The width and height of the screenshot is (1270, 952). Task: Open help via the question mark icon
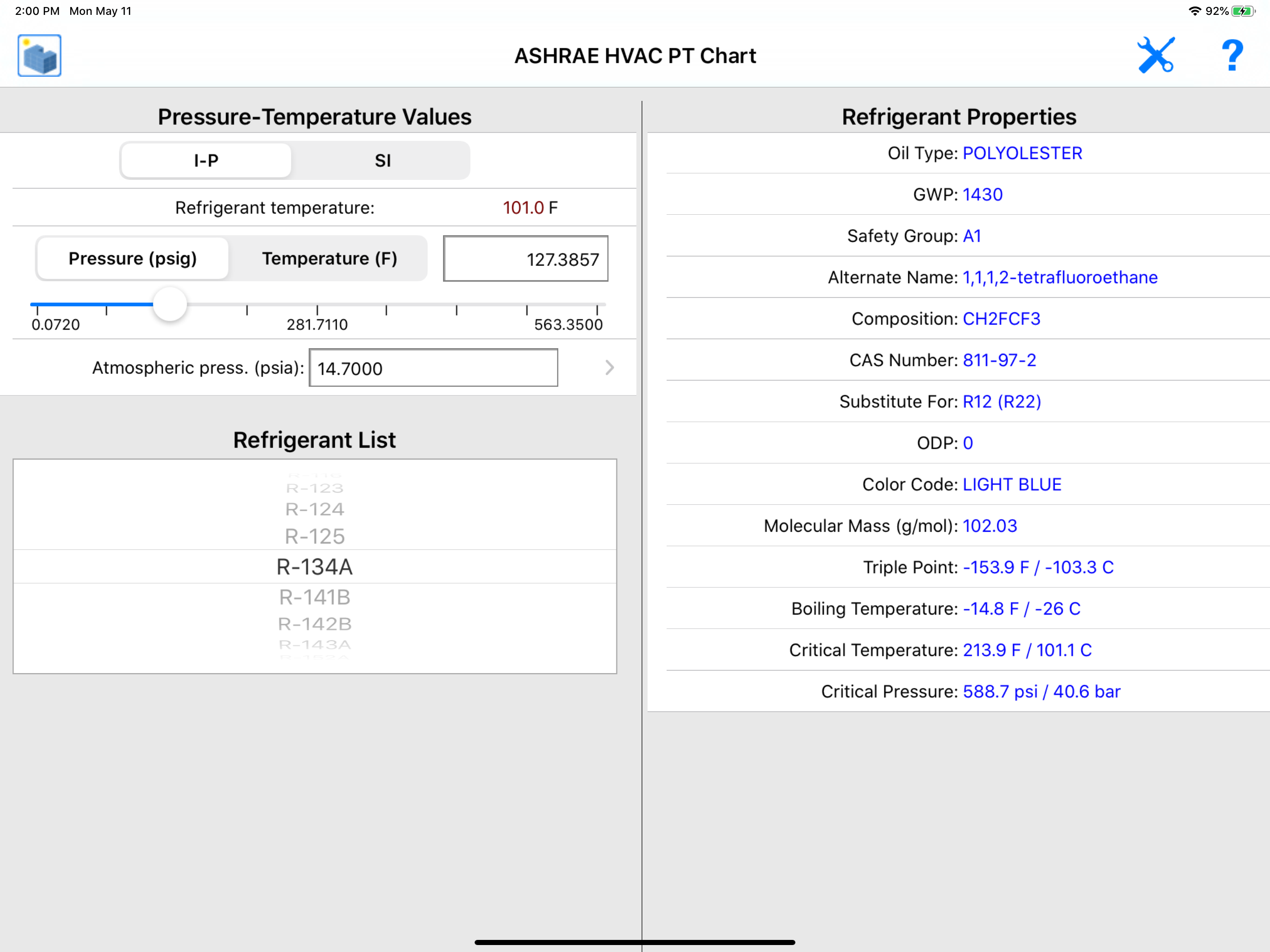1232,55
